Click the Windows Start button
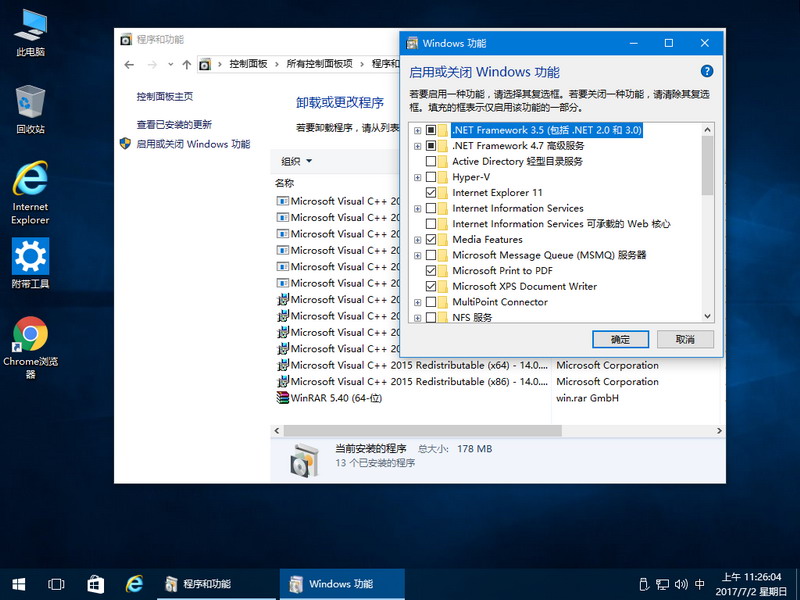The image size is (800, 600). click(x=19, y=584)
